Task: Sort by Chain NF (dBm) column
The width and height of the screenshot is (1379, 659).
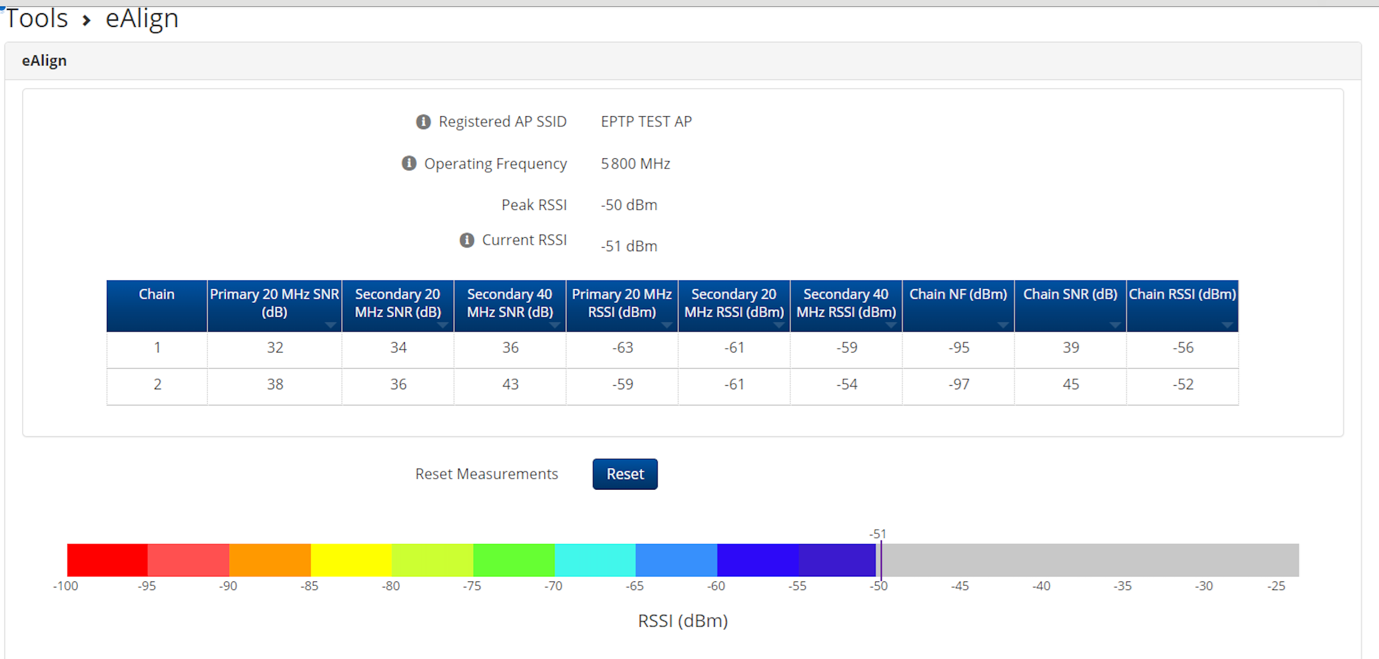Action: tap(957, 304)
